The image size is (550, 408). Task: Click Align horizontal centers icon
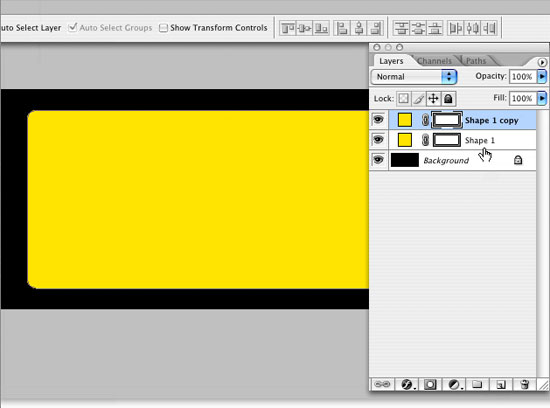(x=359, y=28)
